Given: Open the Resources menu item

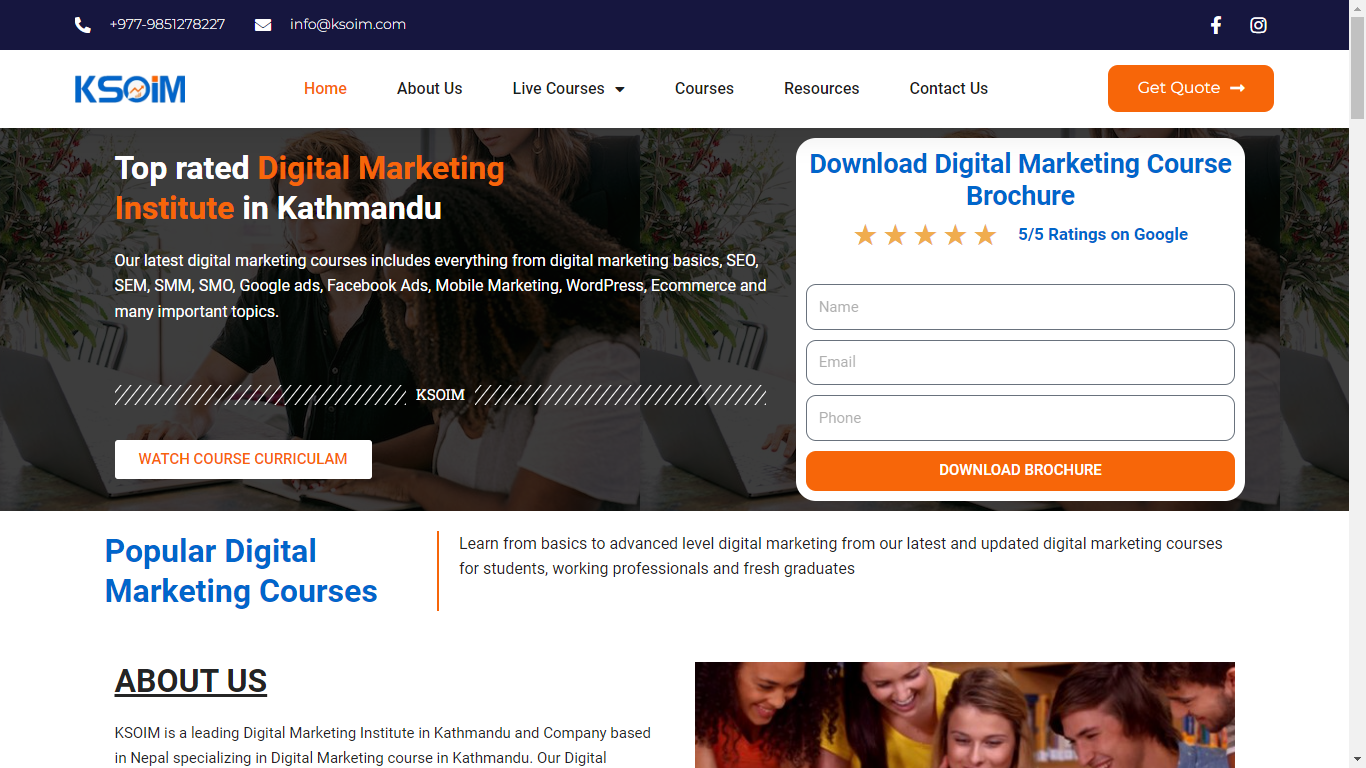Looking at the screenshot, I should [x=822, y=88].
